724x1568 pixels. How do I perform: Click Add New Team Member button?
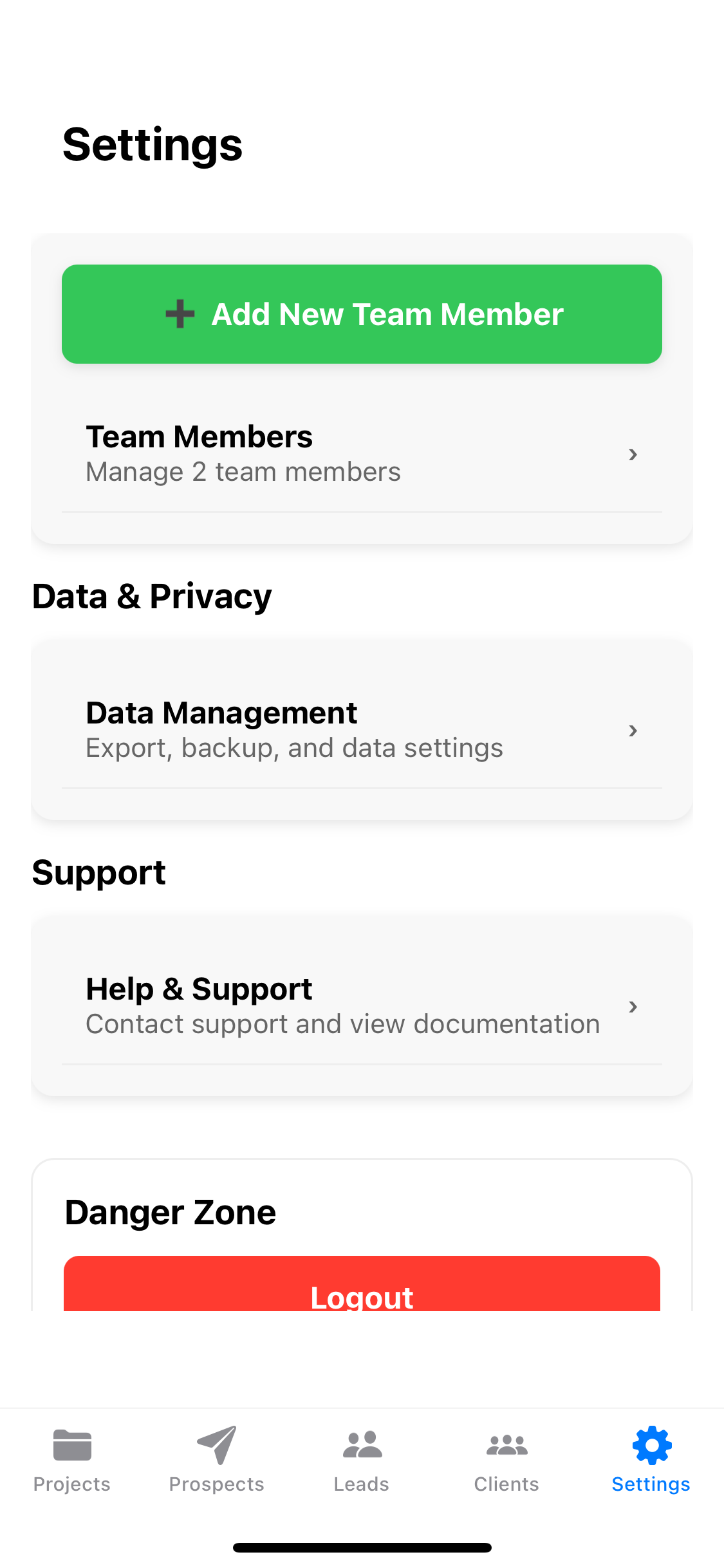(362, 314)
